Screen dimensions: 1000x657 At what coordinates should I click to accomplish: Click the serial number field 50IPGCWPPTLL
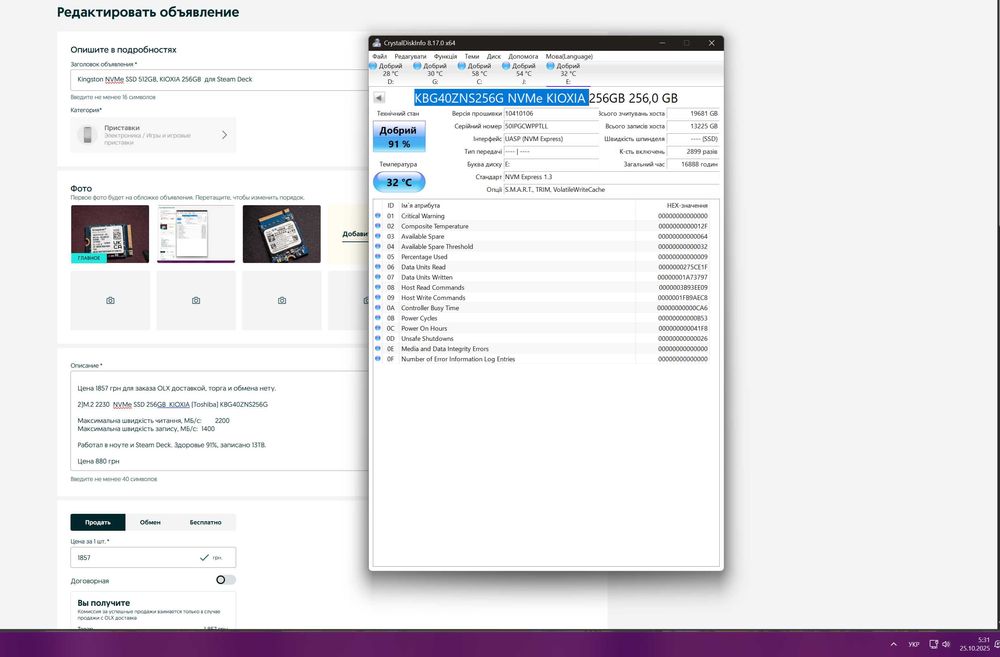pos(551,126)
